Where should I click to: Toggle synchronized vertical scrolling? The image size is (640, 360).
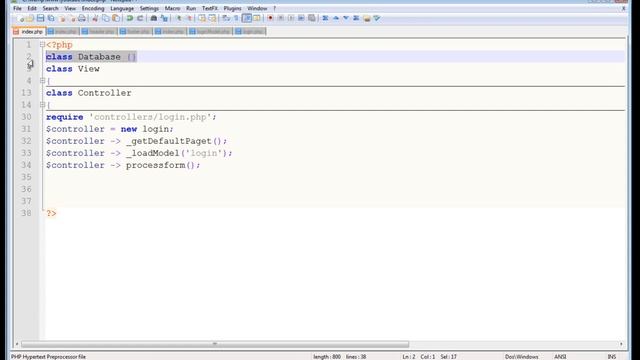(202, 18)
